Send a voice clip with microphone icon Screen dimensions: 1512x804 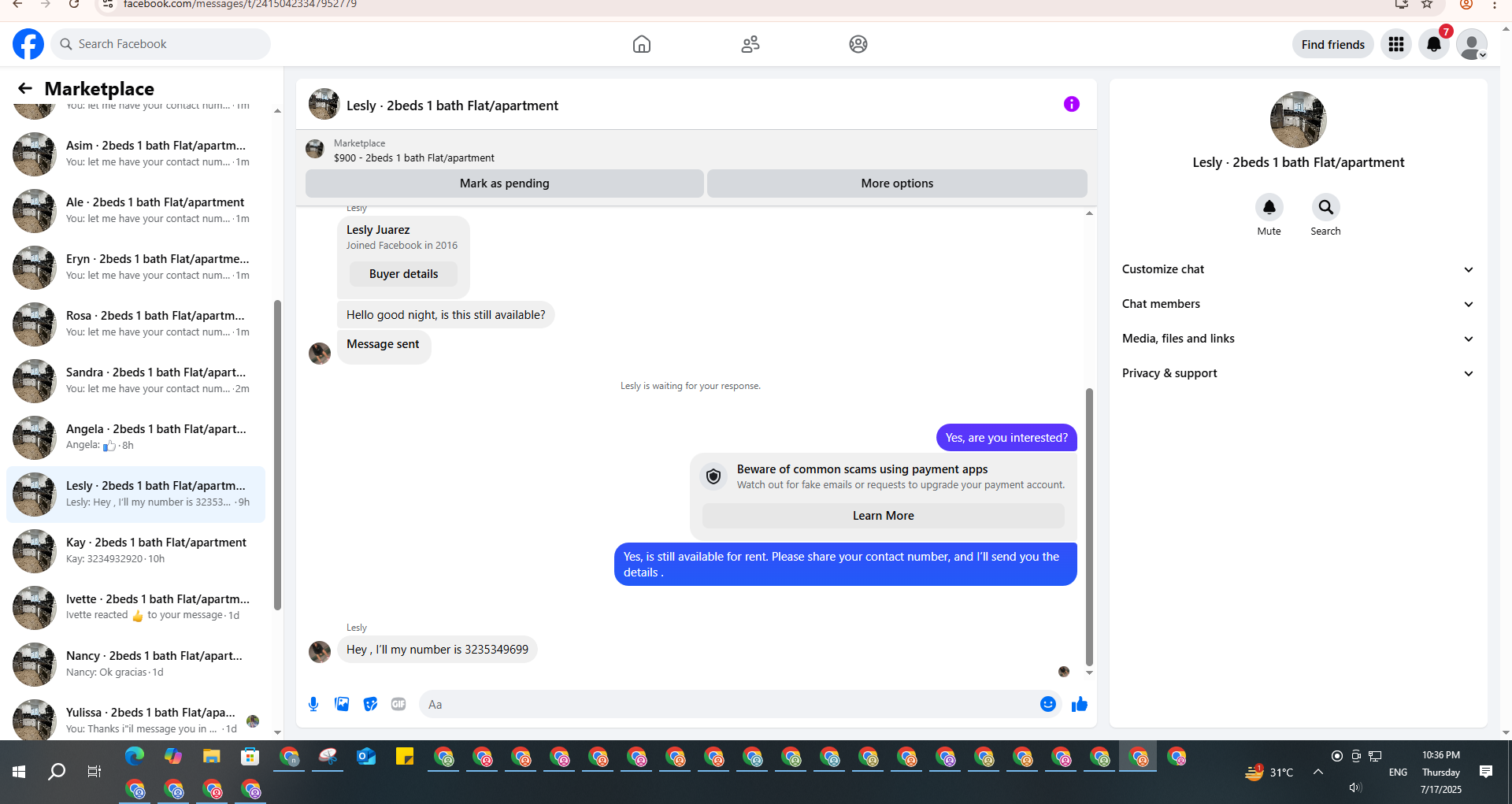pyautogui.click(x=313, y=704)
